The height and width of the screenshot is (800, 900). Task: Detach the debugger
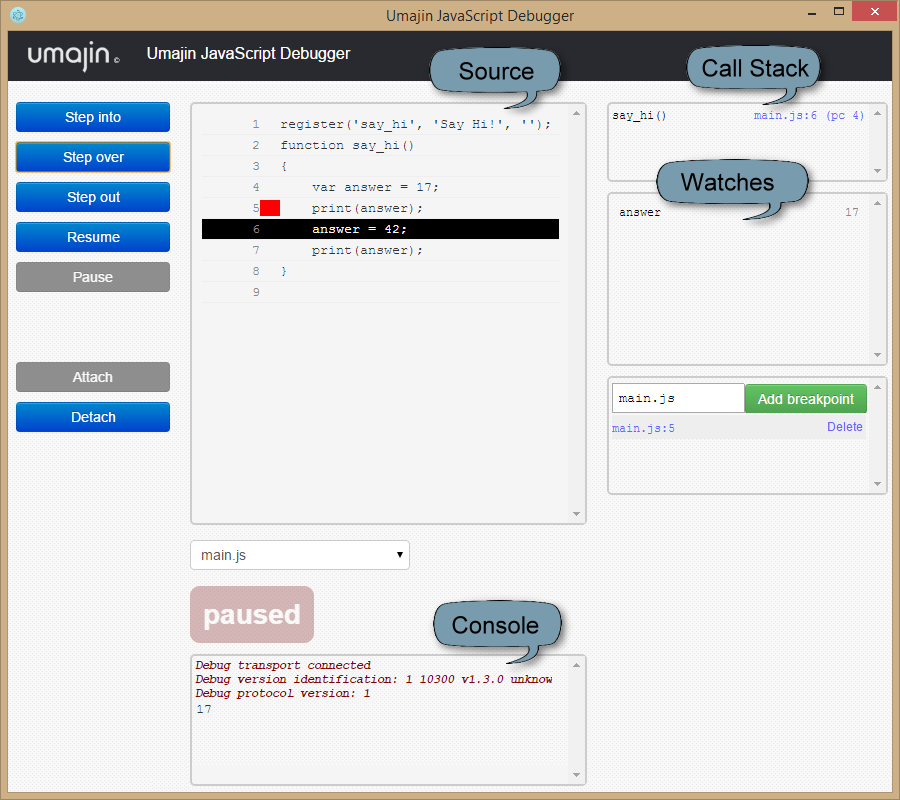pyautogui.click(x=92, y=417)
